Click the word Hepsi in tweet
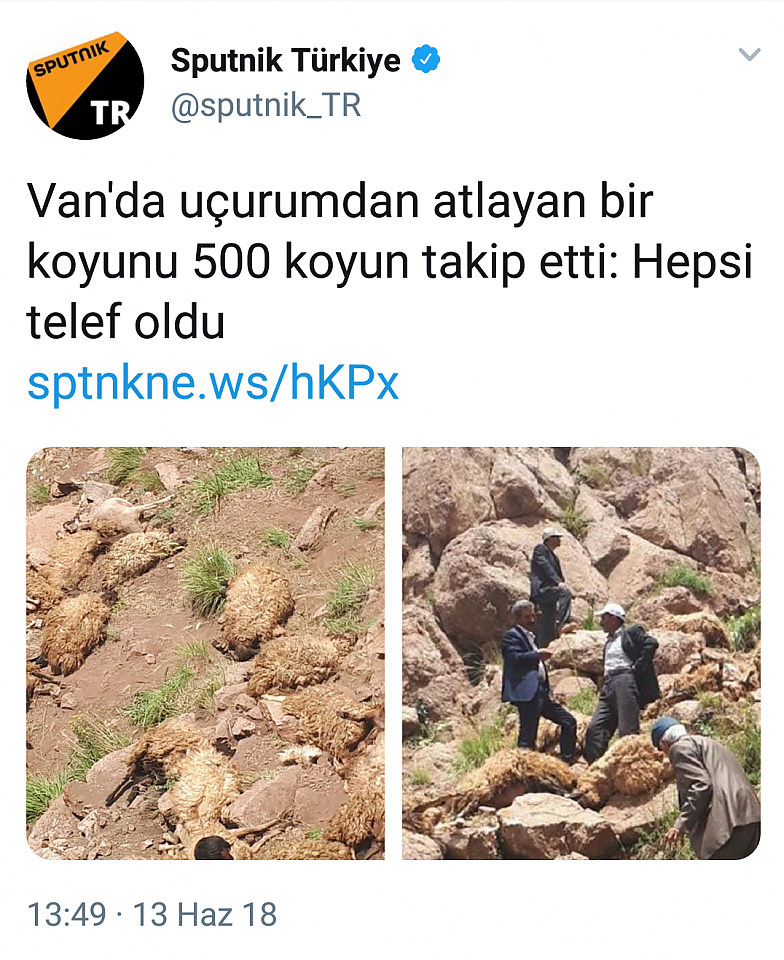Viewport: 784px width, 960px height. [x=692, y=262]
